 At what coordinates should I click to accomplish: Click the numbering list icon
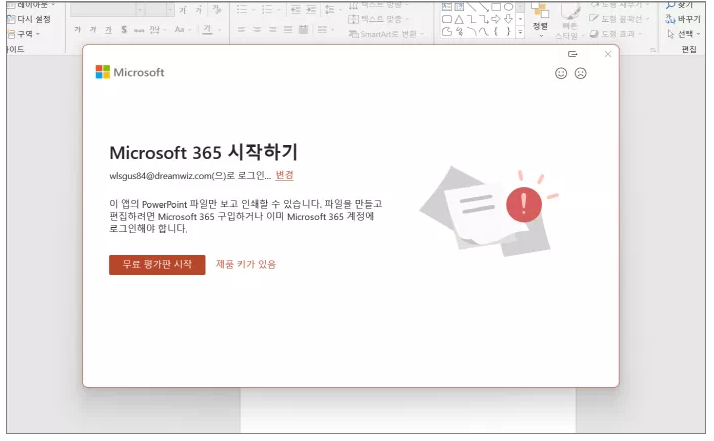pos(267,10)
